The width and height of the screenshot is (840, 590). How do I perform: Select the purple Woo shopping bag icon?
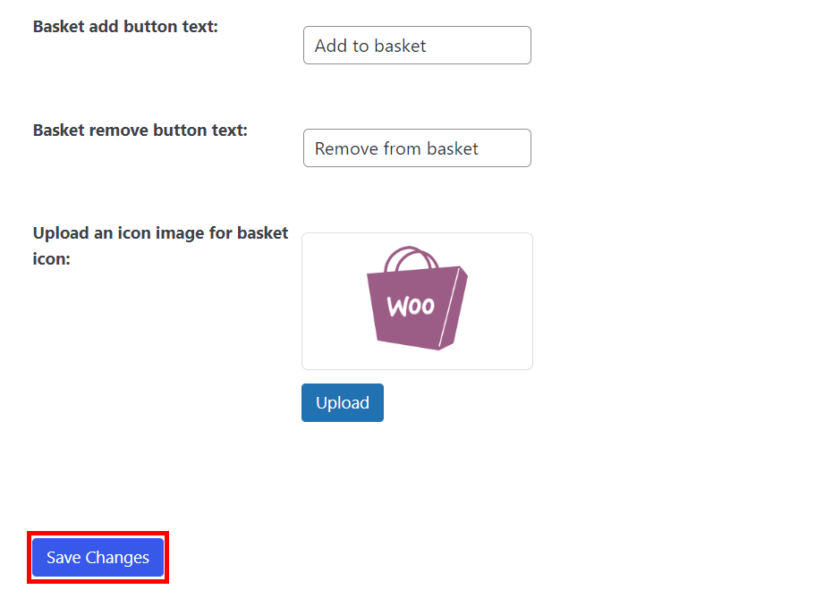coord(417,298)
